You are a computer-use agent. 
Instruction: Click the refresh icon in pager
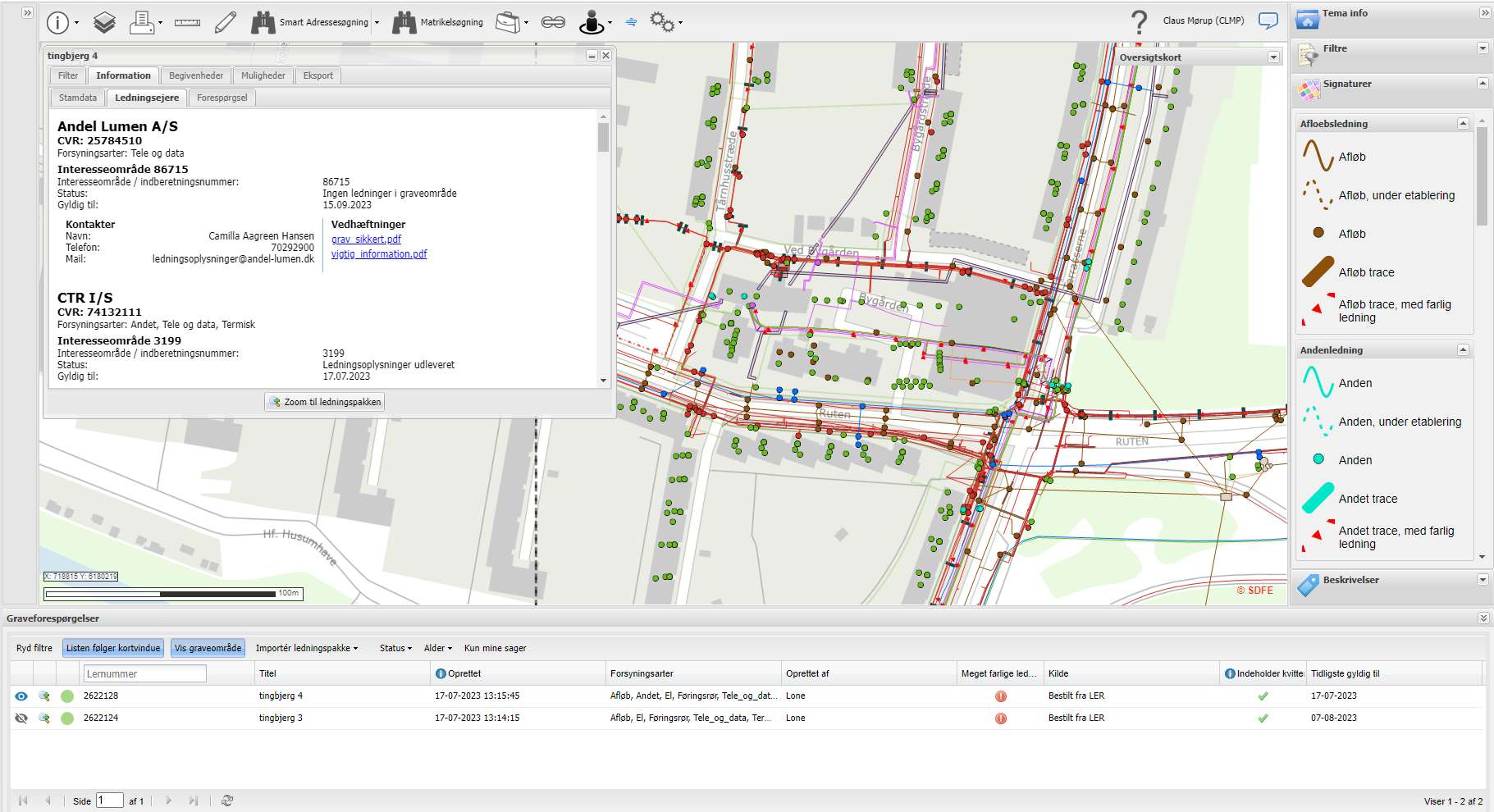pos(227,801)
